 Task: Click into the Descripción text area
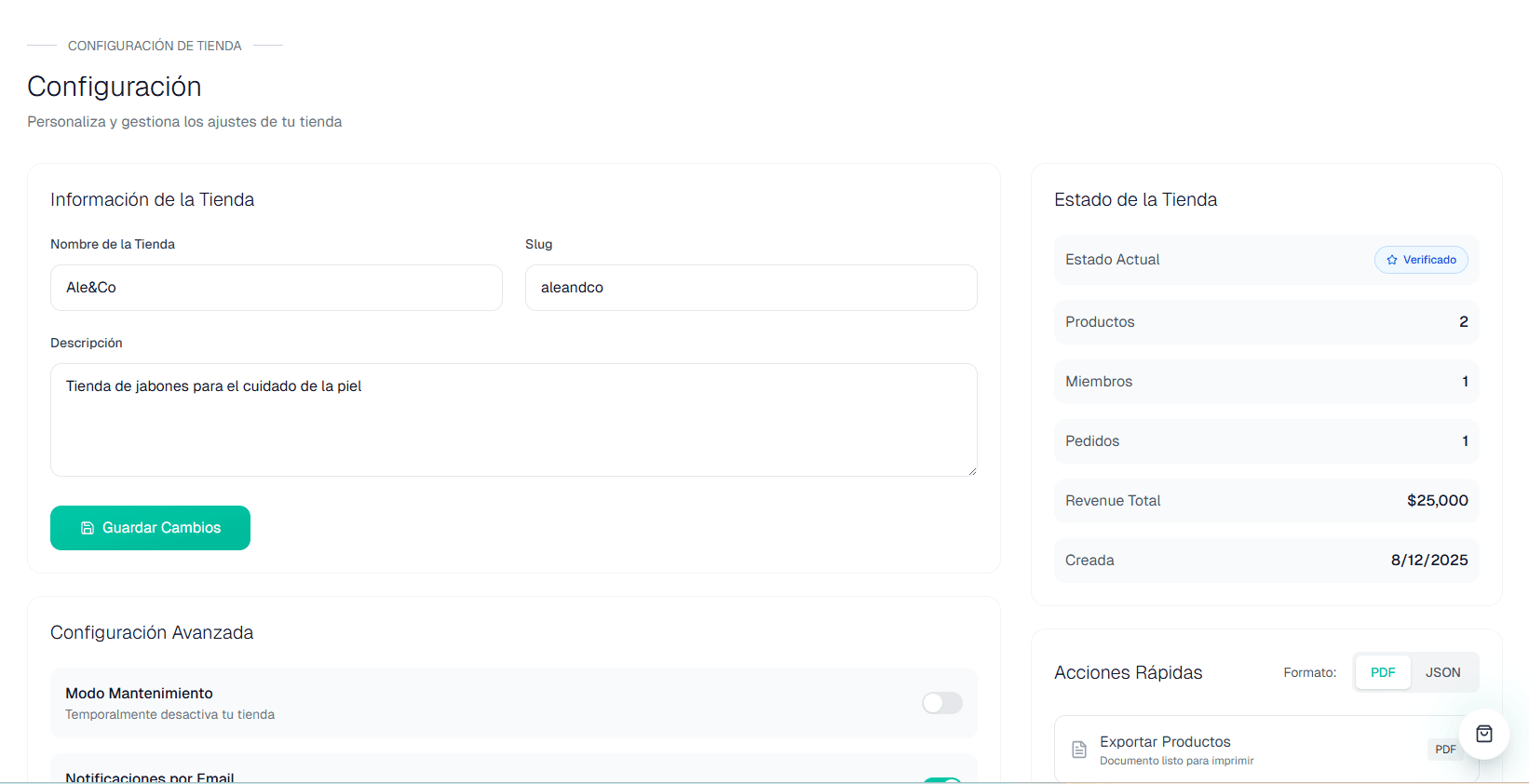tap(514, 420)
